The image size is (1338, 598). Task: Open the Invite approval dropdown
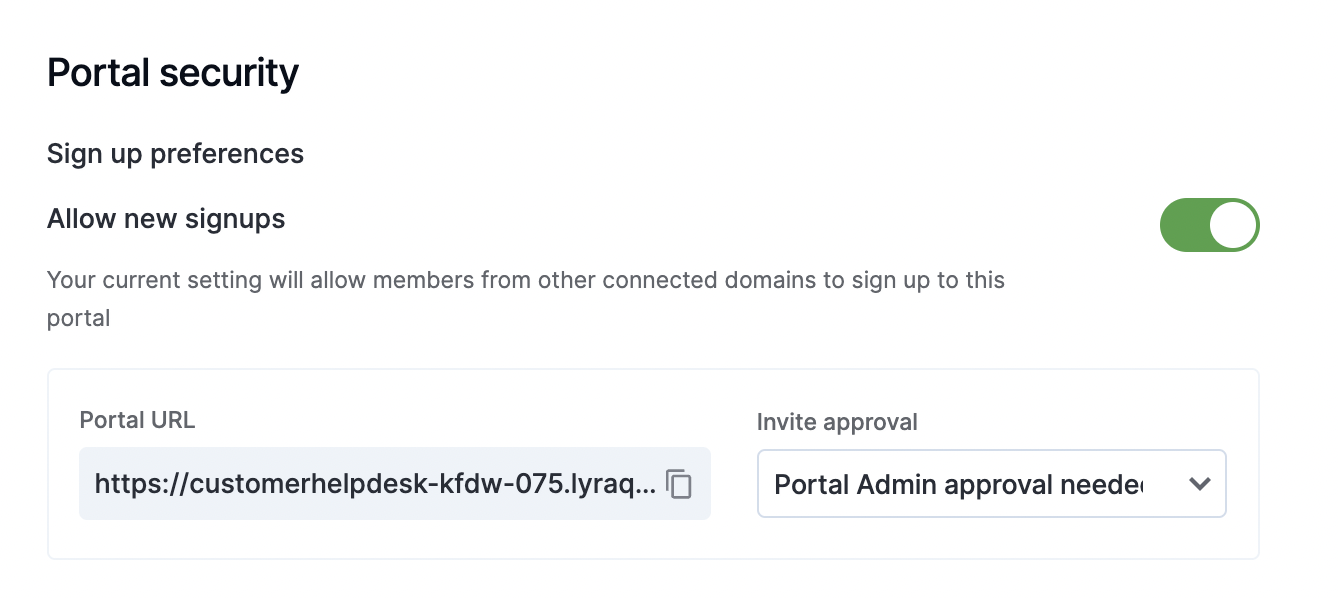992,484
